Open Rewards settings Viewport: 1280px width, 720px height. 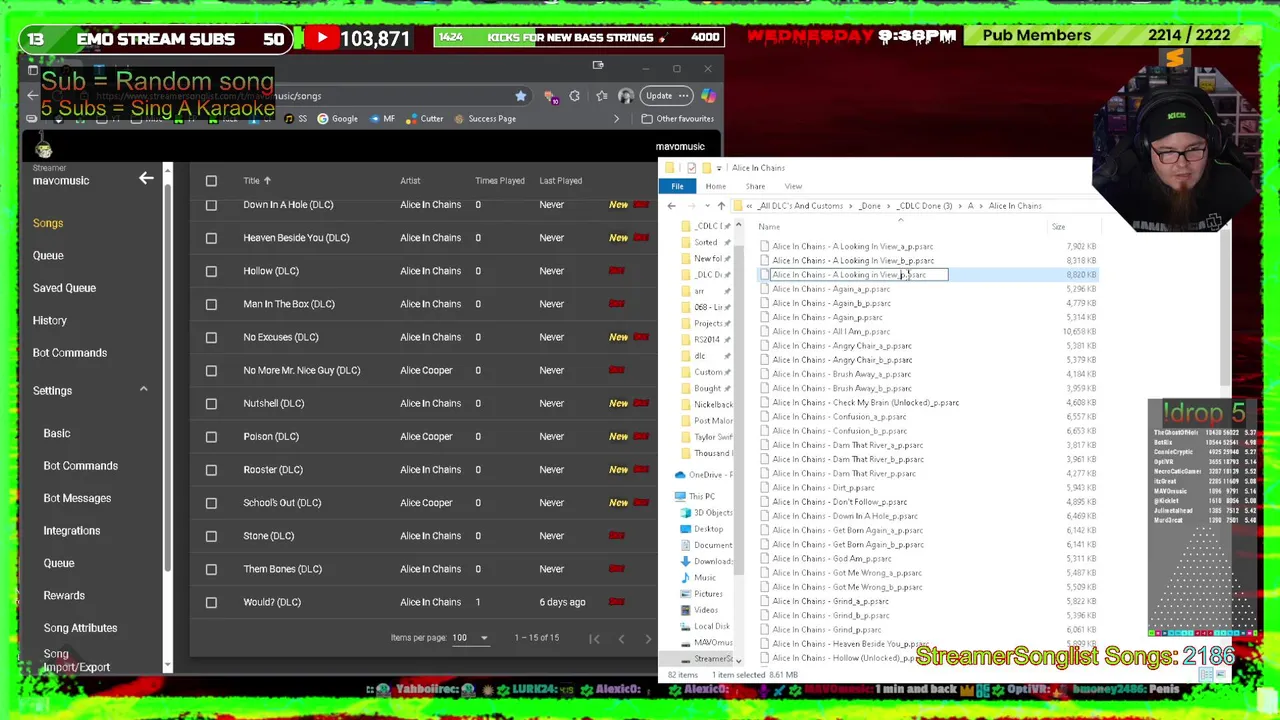[64, 596]
